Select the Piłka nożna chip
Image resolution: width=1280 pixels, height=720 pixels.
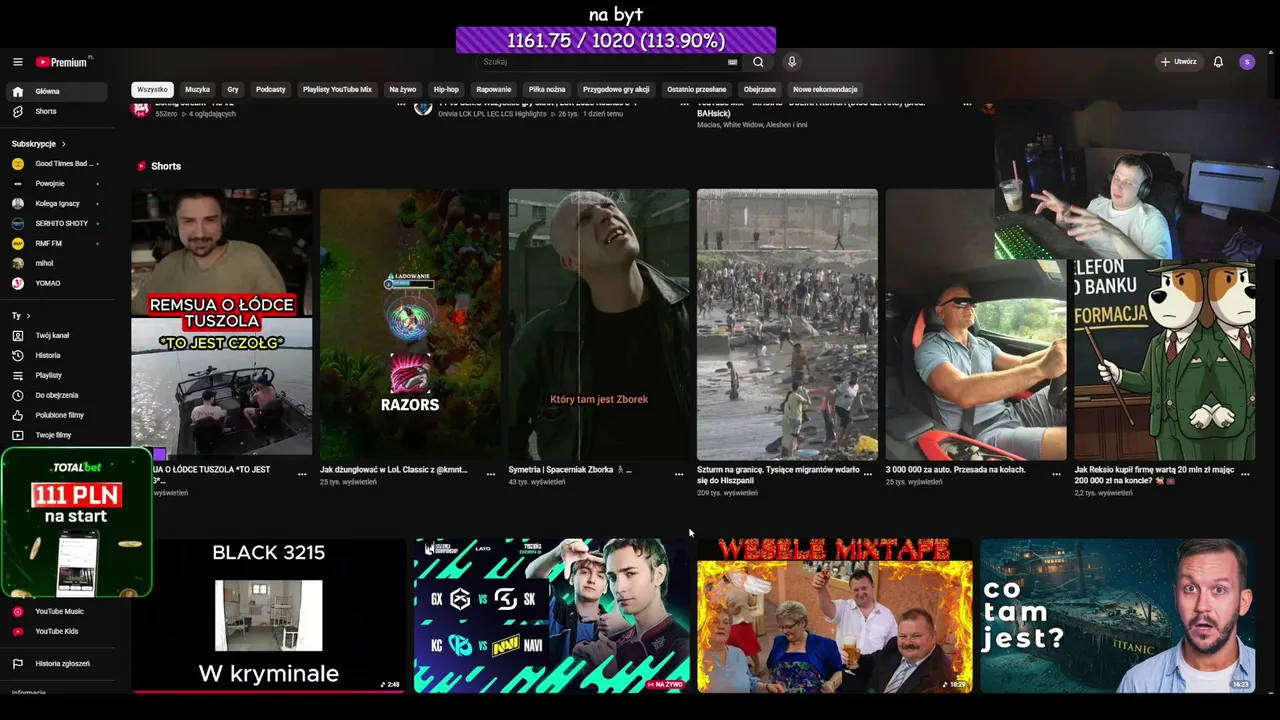547,89
